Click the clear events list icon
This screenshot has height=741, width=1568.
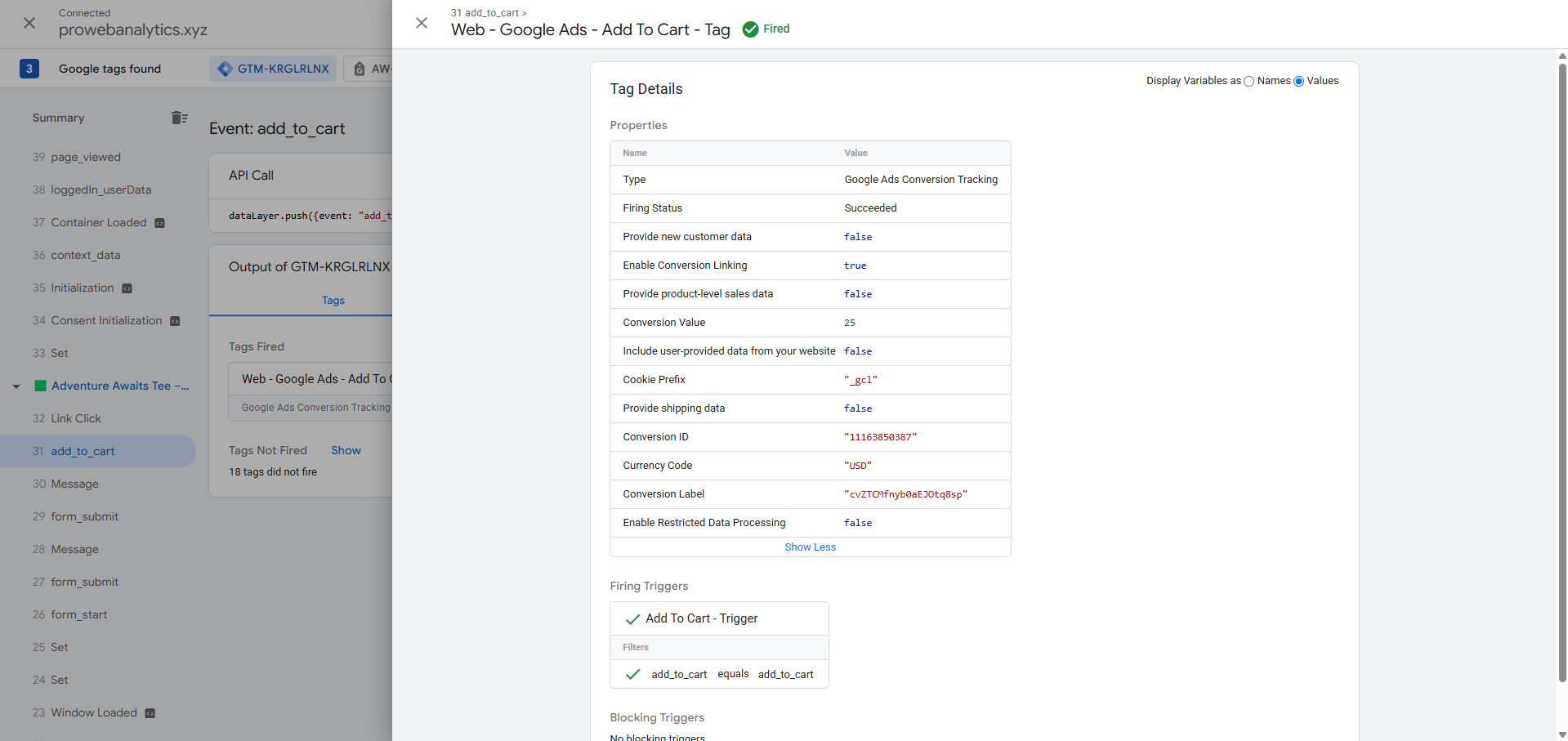[x=180, y=118]
